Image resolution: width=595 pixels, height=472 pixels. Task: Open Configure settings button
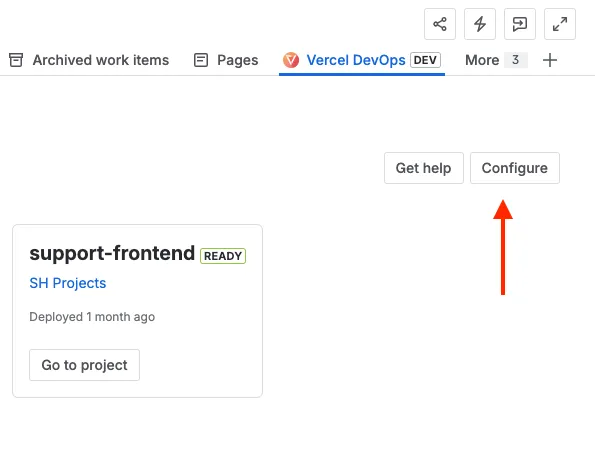515,168
